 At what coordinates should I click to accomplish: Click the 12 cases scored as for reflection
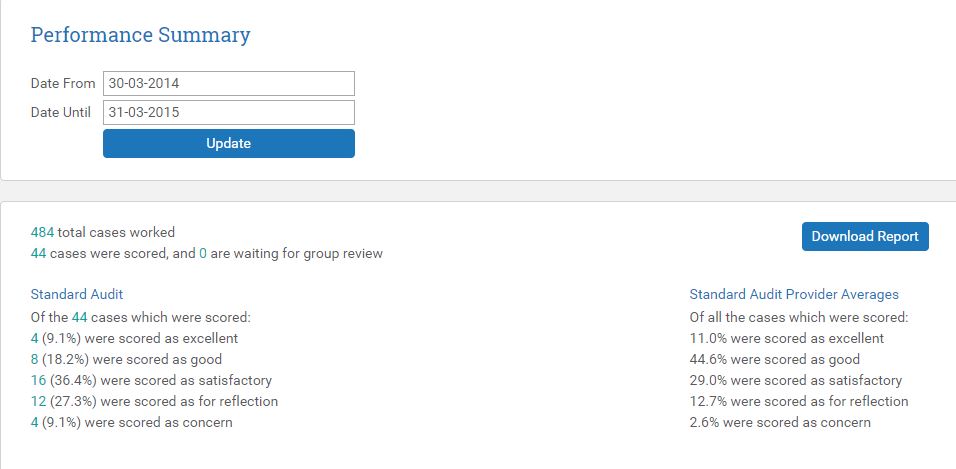point(39,401)
